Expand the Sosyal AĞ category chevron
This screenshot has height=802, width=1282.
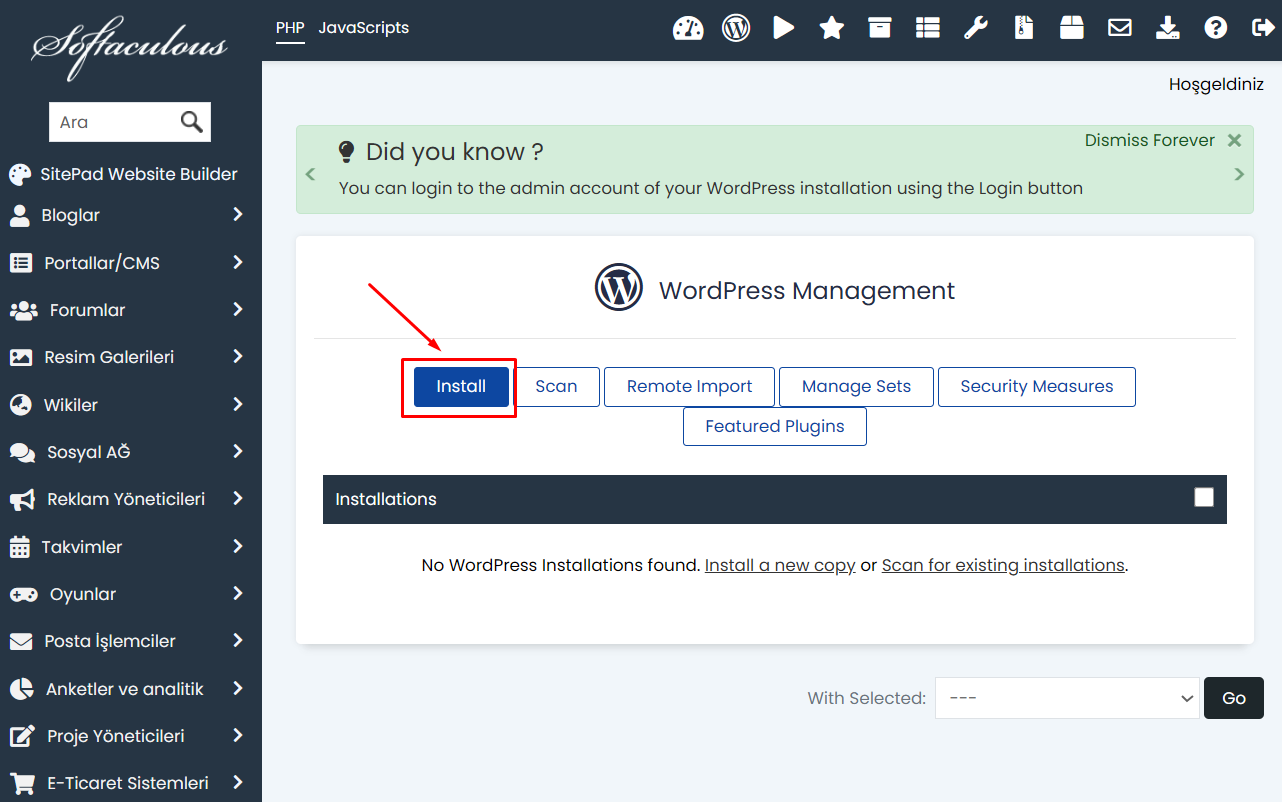pos(238,452)
